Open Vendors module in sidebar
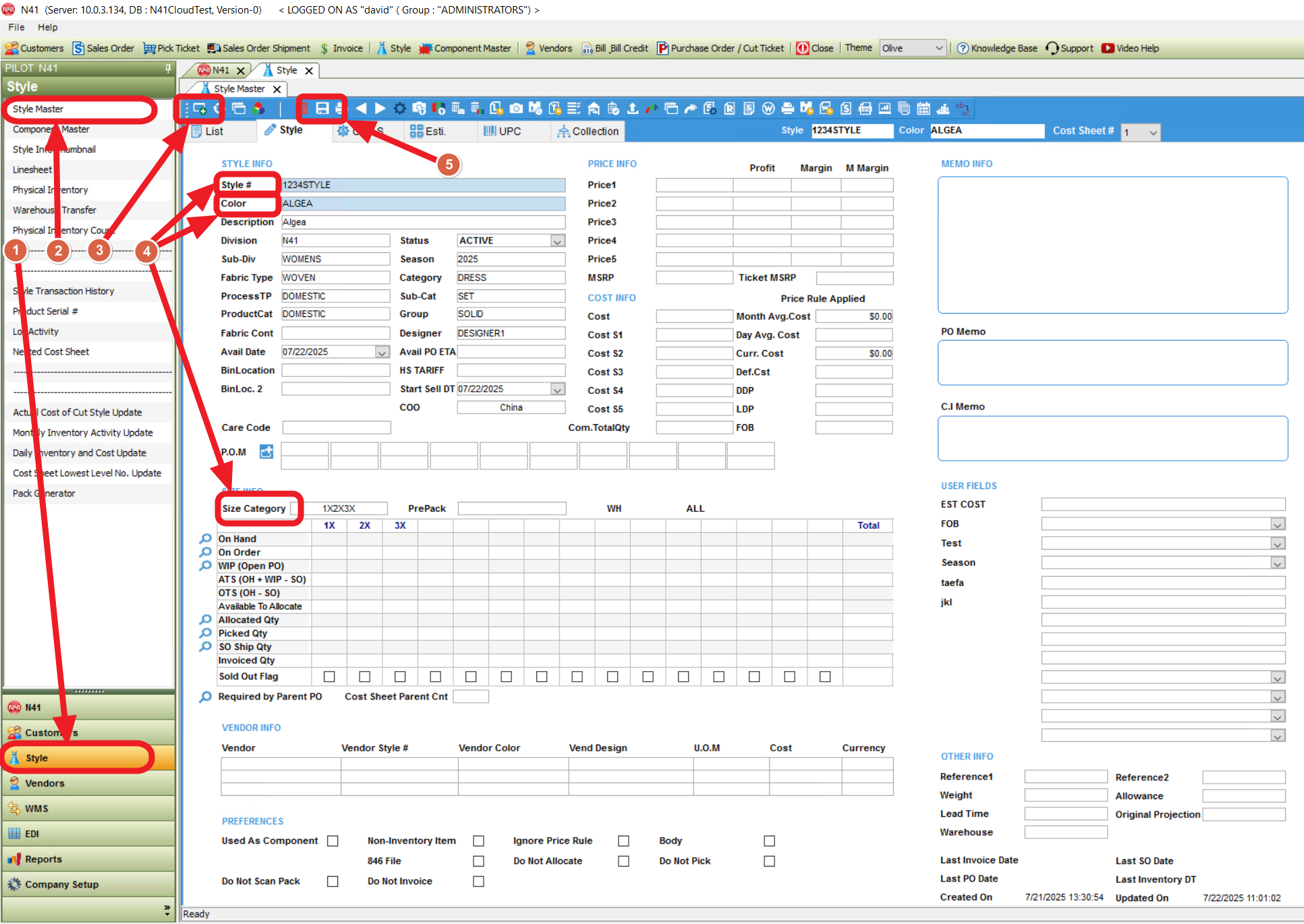Image resolution: width=1304 pixels, height=924 pixels. pyautogui.click(x=45, y=783)
